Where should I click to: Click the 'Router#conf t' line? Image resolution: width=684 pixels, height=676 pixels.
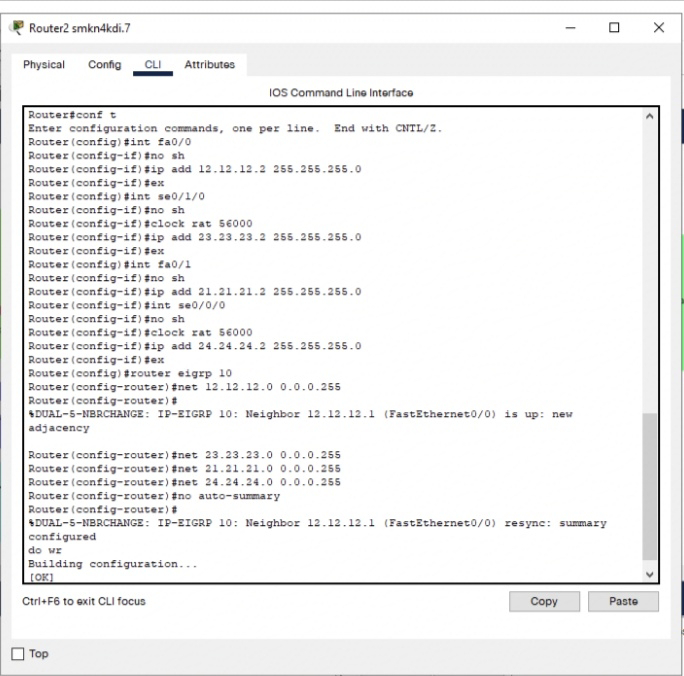[x=72, y=115]
